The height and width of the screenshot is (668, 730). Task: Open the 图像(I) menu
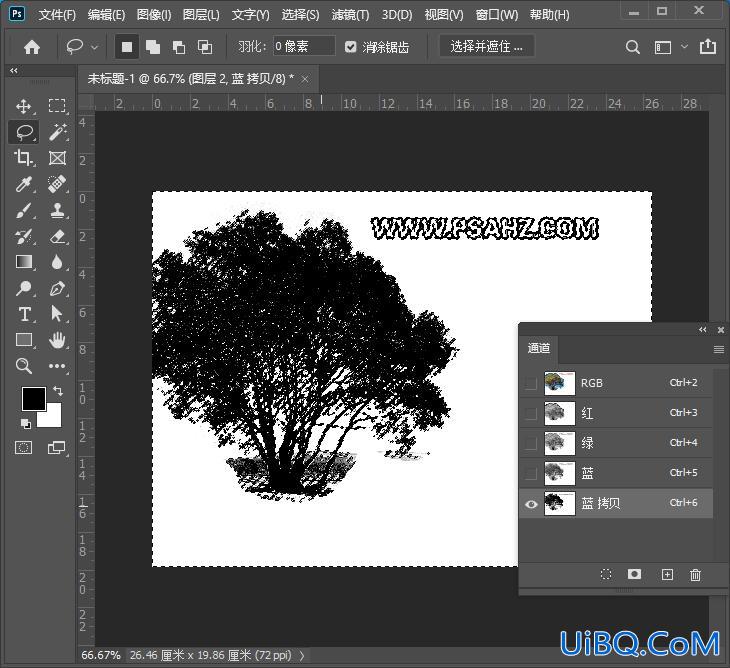154,15
